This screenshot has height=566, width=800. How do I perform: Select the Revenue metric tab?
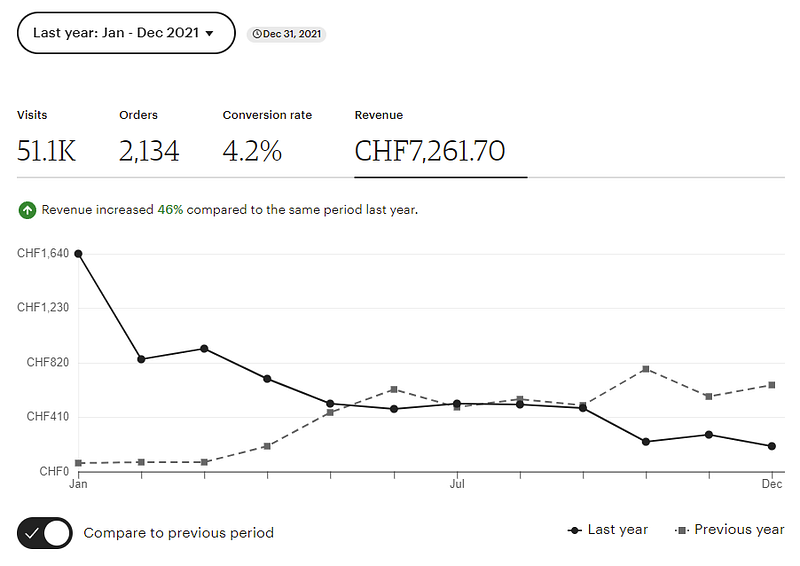[x=430, y=139]
